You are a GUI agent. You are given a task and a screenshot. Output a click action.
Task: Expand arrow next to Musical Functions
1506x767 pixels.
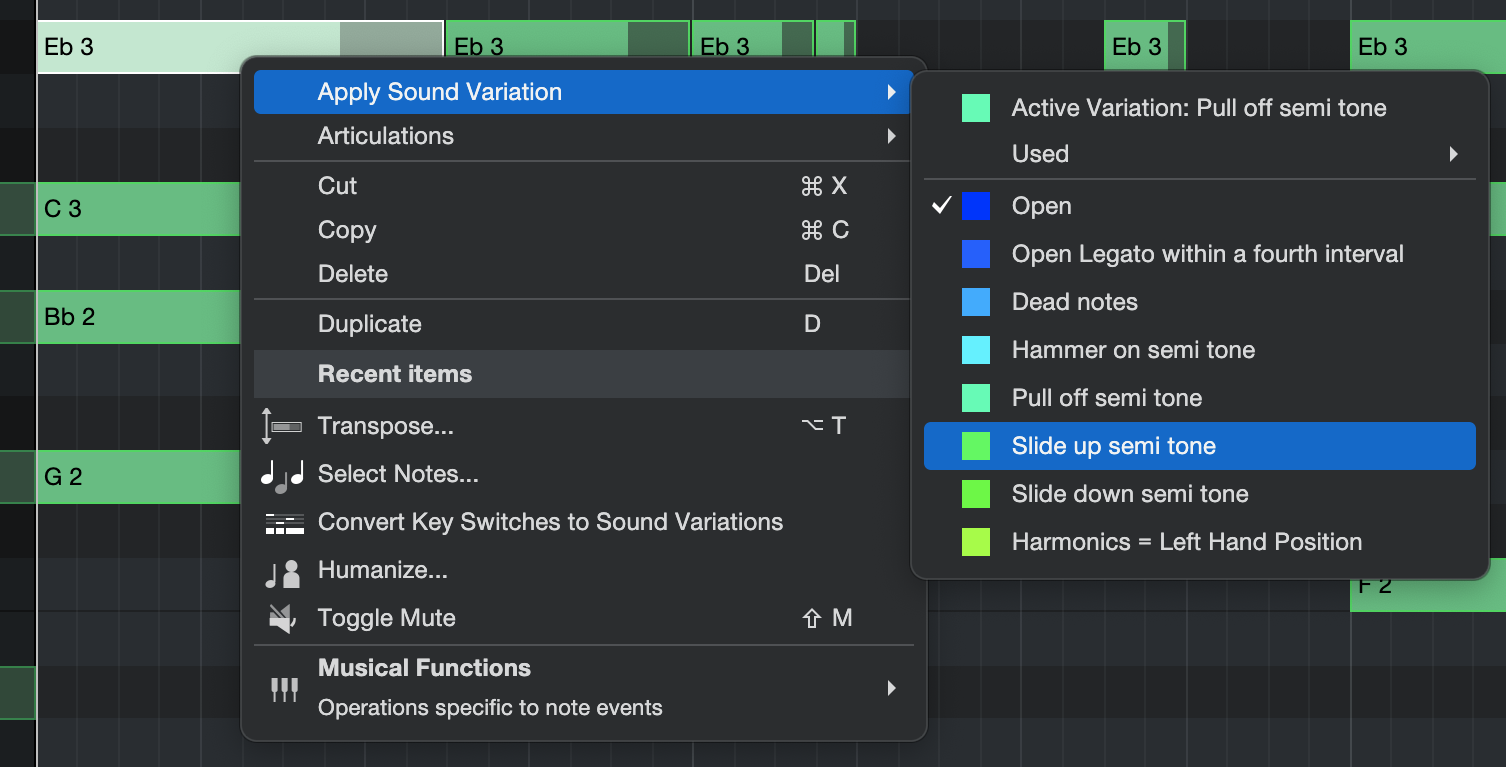click(x=891, y=688)
